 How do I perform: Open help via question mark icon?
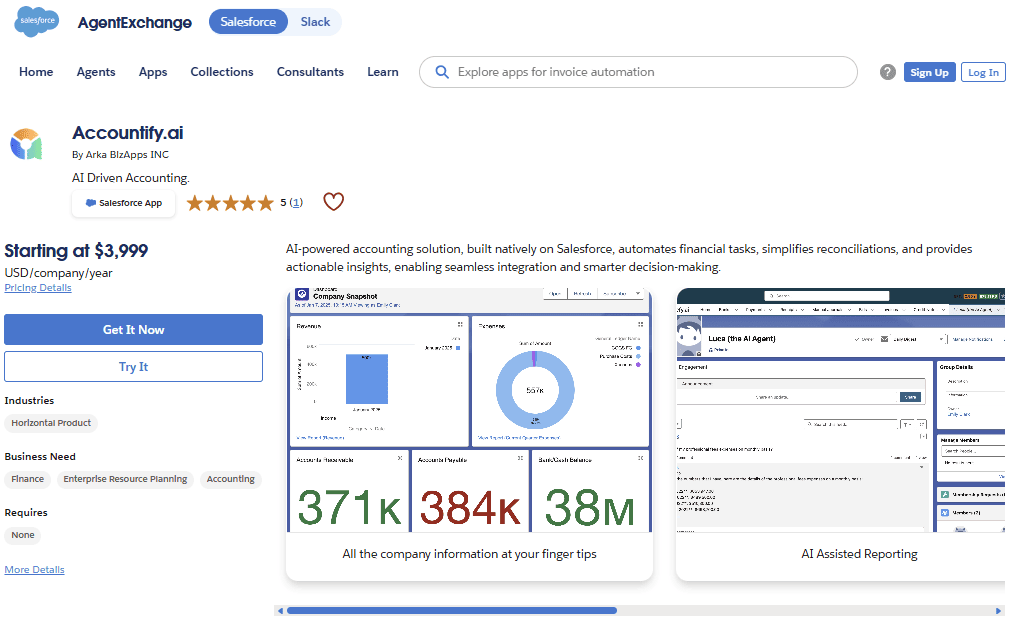(887, 72)
